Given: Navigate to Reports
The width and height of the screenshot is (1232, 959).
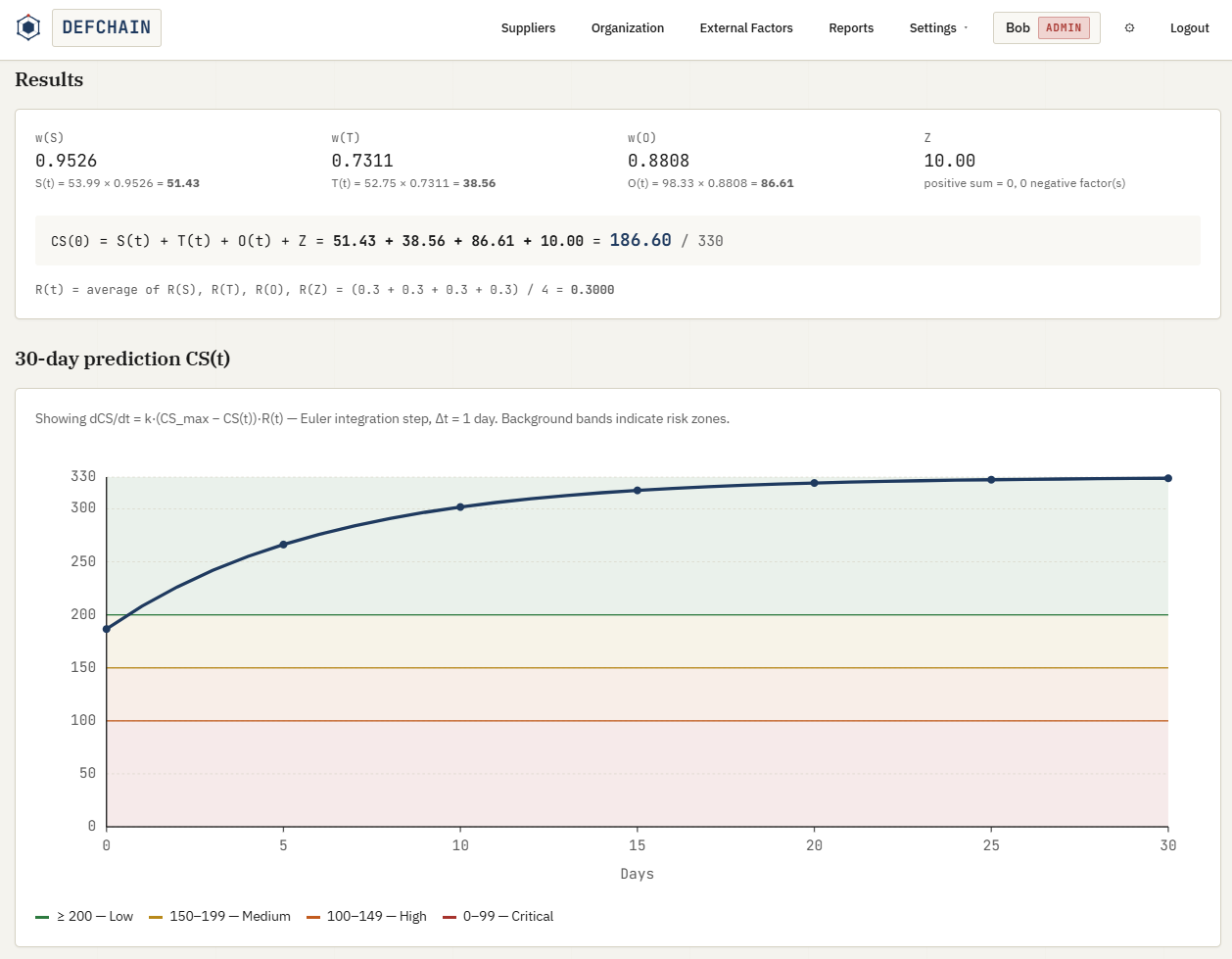Looking at the screenshot, I should [851, 28].
